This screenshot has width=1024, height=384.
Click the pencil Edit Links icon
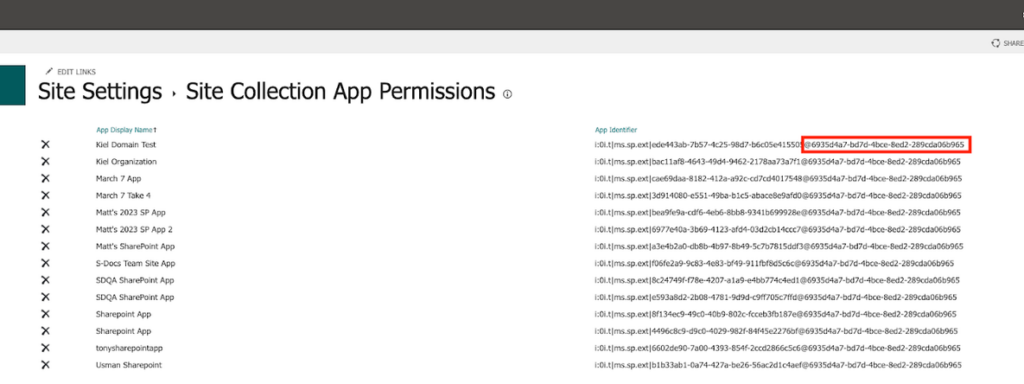coord(49,71)
